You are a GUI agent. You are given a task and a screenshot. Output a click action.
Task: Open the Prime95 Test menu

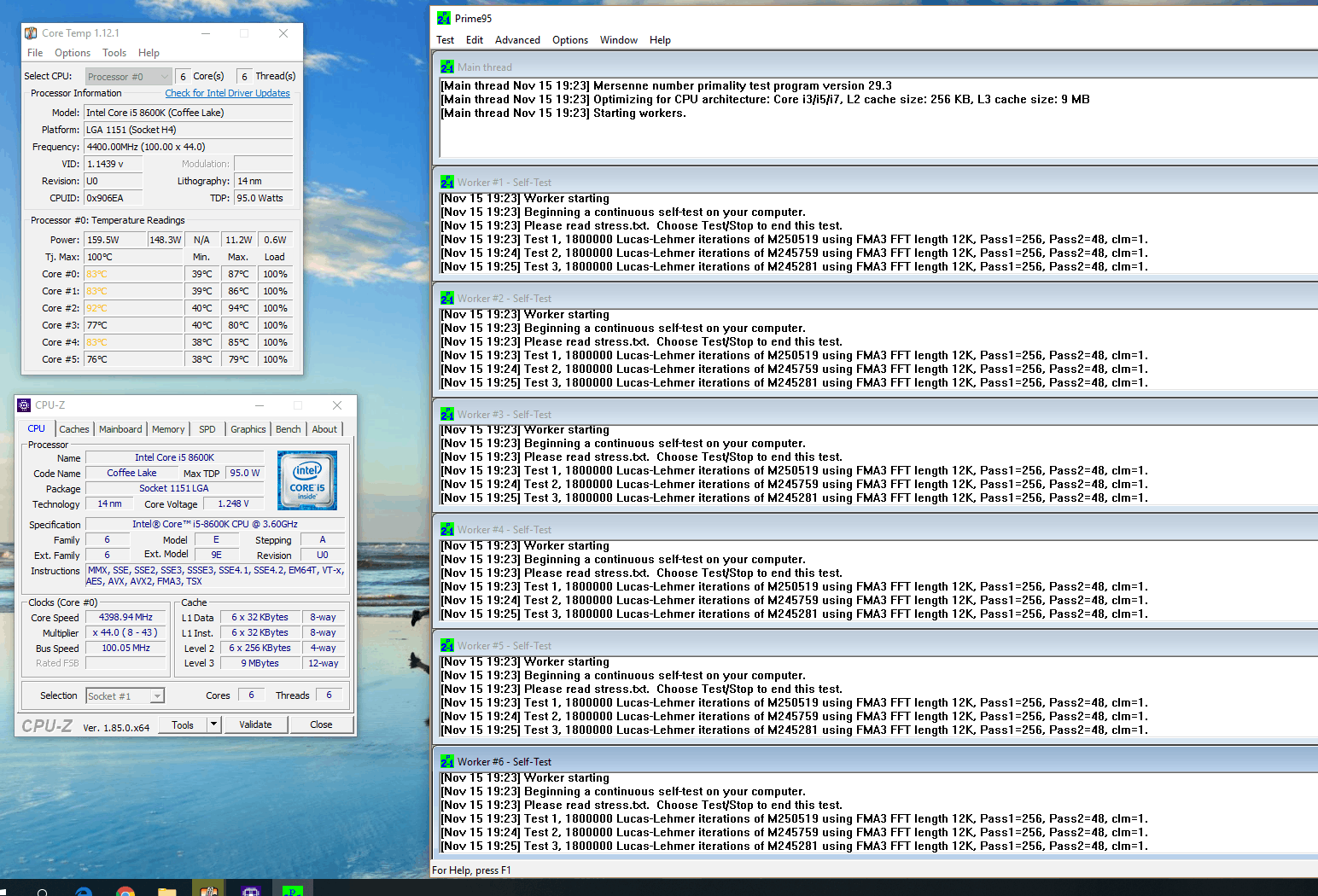coord(446,40)
